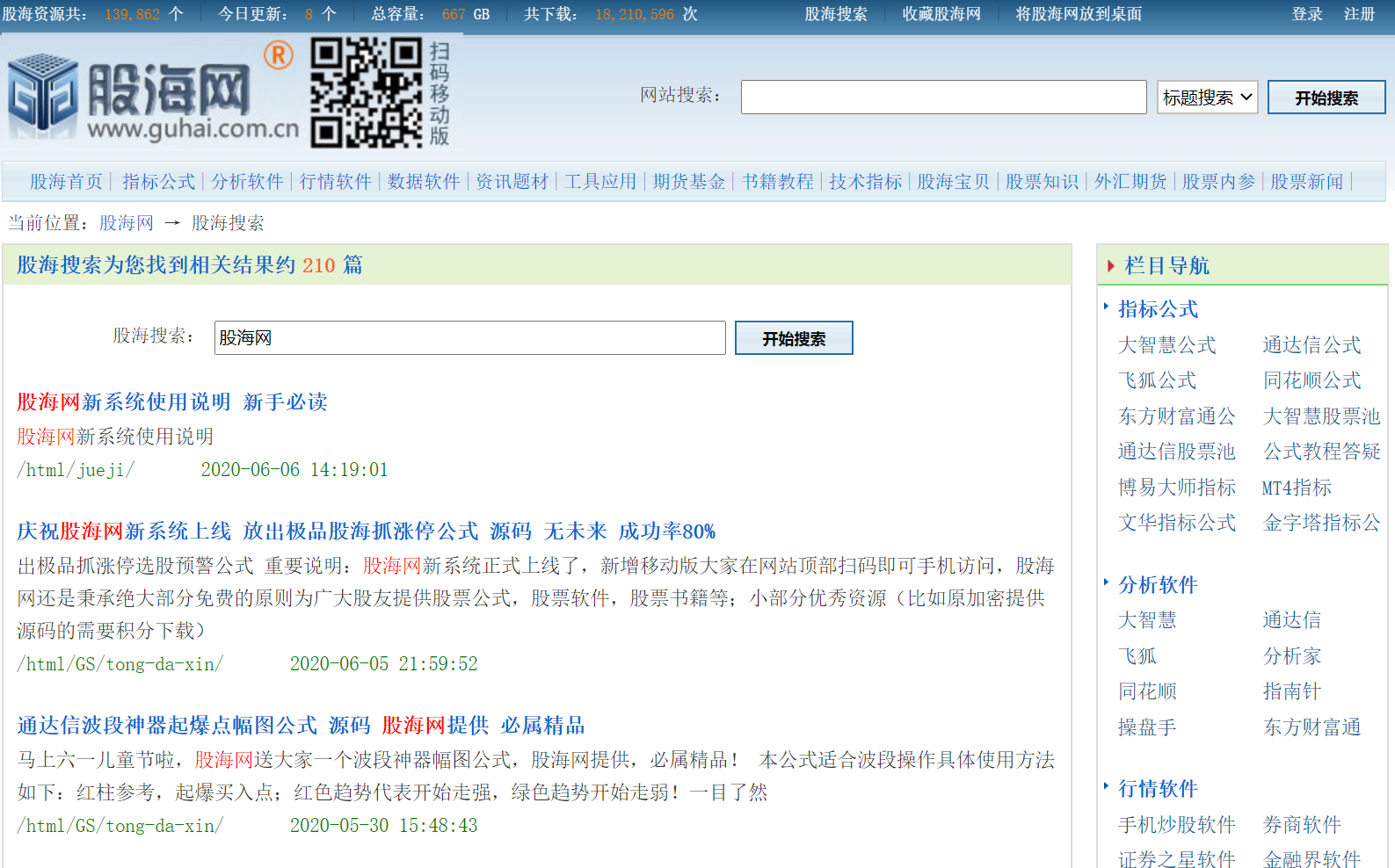Open 操盘手 in sidebar
Image resolution: width=1395 pixels, height=868 pixels.
pos(1147,727)
